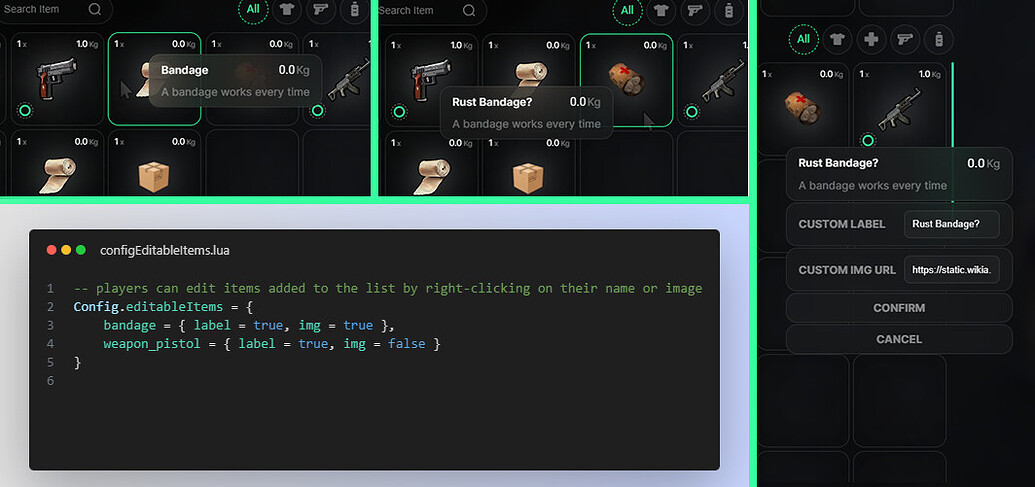This screenshot has width=1035, height=487.
Task: Select clothing shirt filter in left inventory
Action: (x=287, y=10)
